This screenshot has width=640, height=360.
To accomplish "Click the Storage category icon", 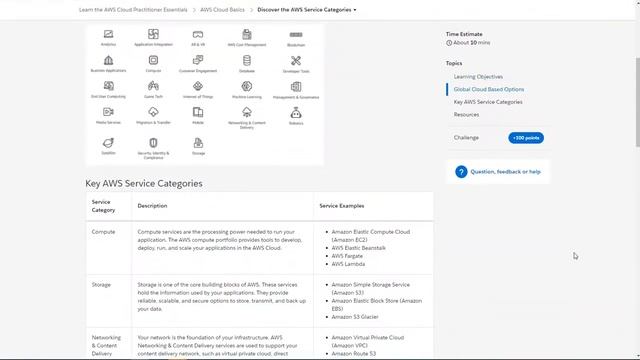I will [x=198, y=143].
